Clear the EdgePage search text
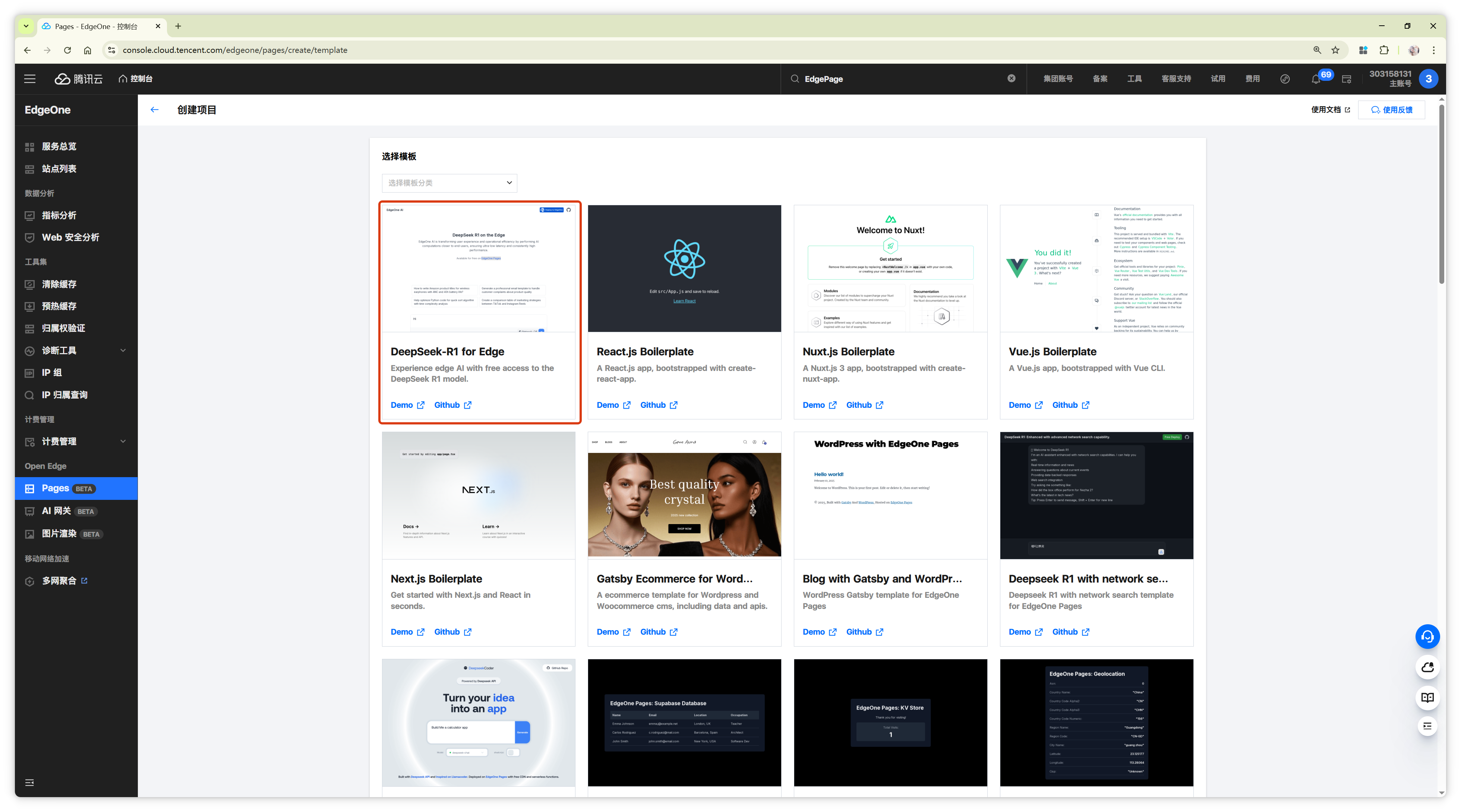This screenshot has width=1461, height=812. pyautogui.click(x=1011, y=78)
